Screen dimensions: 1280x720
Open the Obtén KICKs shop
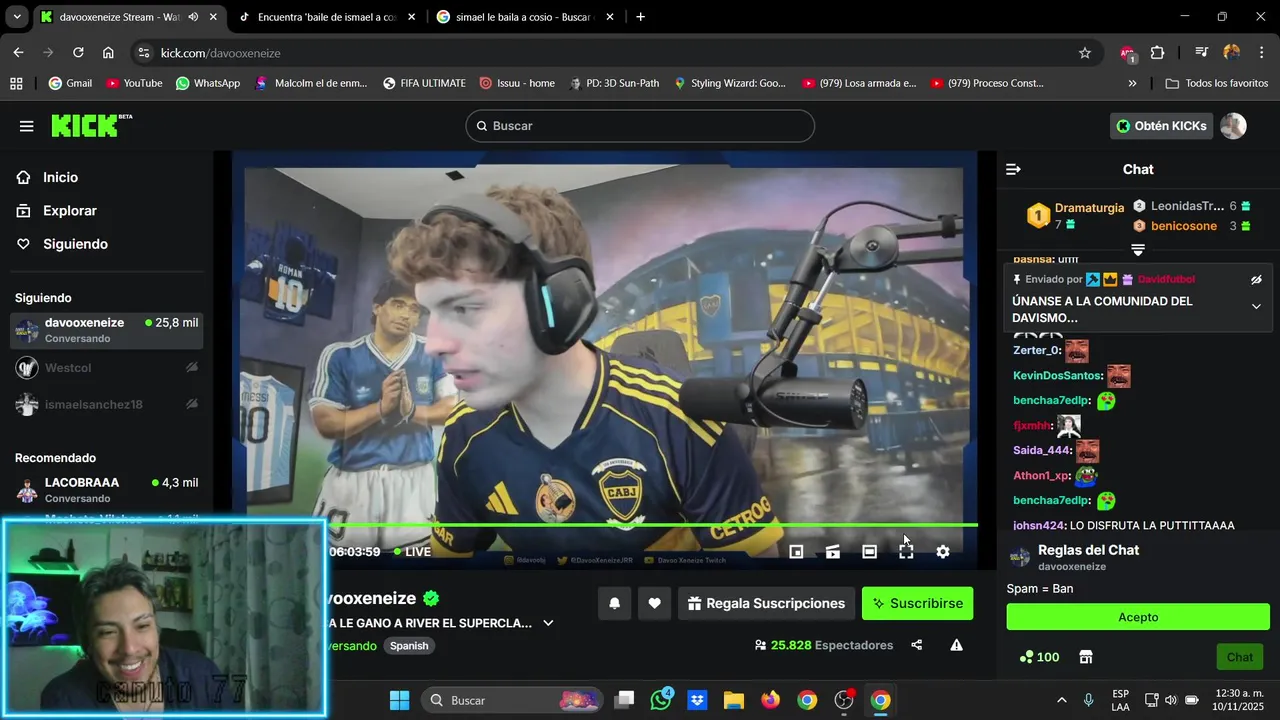pos(1161,126)
